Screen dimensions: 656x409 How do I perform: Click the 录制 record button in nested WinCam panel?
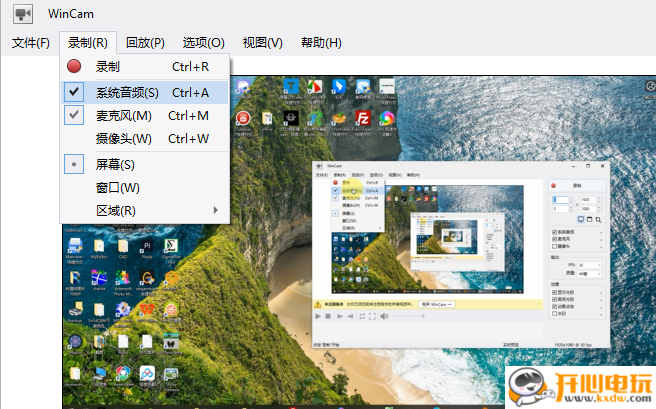click(577, 186)
